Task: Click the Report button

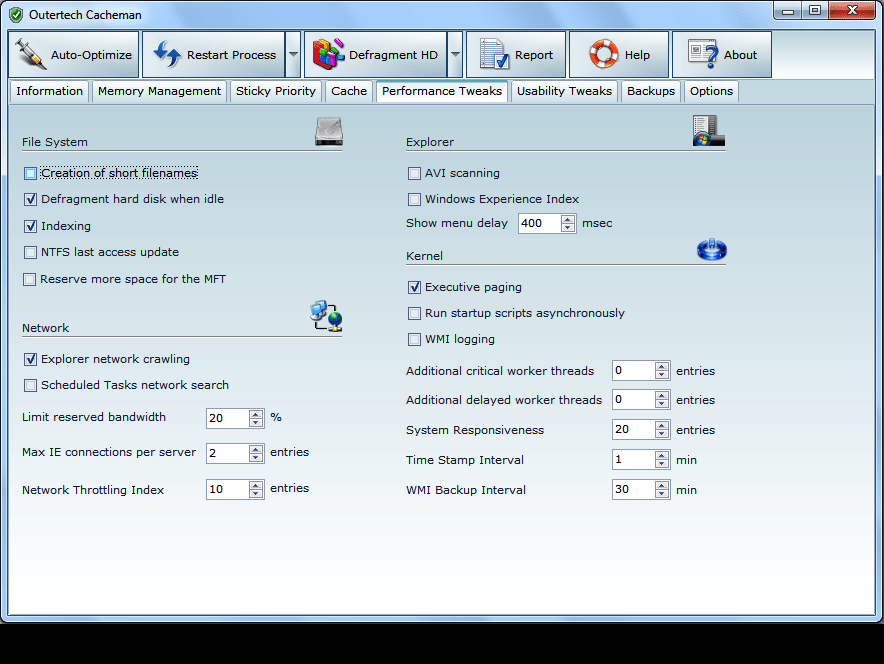Action: 516,55
